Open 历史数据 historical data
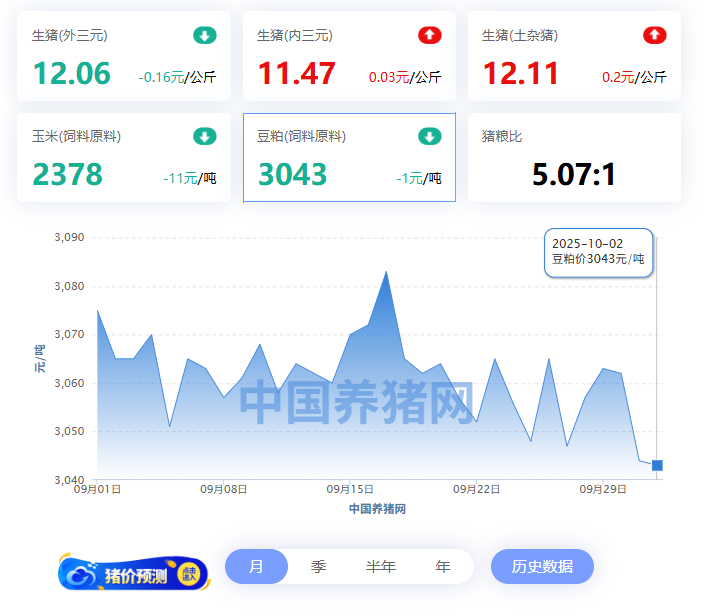Screen dimensions: 705x614 [x=542, y=567]
